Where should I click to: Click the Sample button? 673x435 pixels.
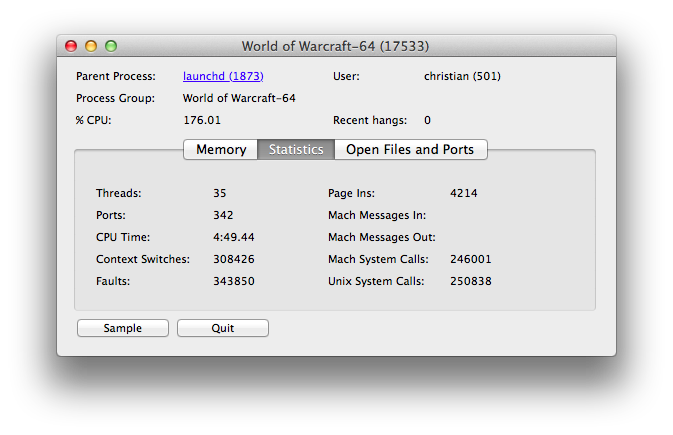pos(122,328)
